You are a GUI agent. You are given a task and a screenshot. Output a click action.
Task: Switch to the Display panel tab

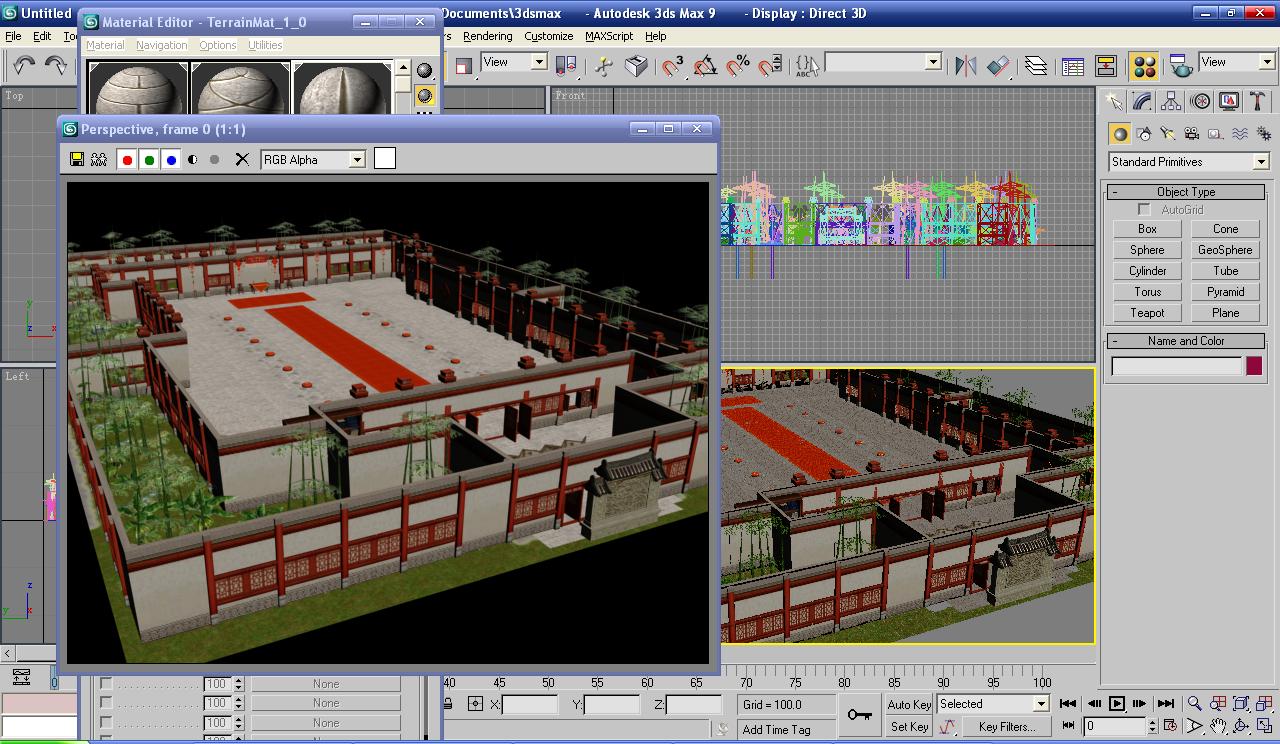coord(1229,102)
